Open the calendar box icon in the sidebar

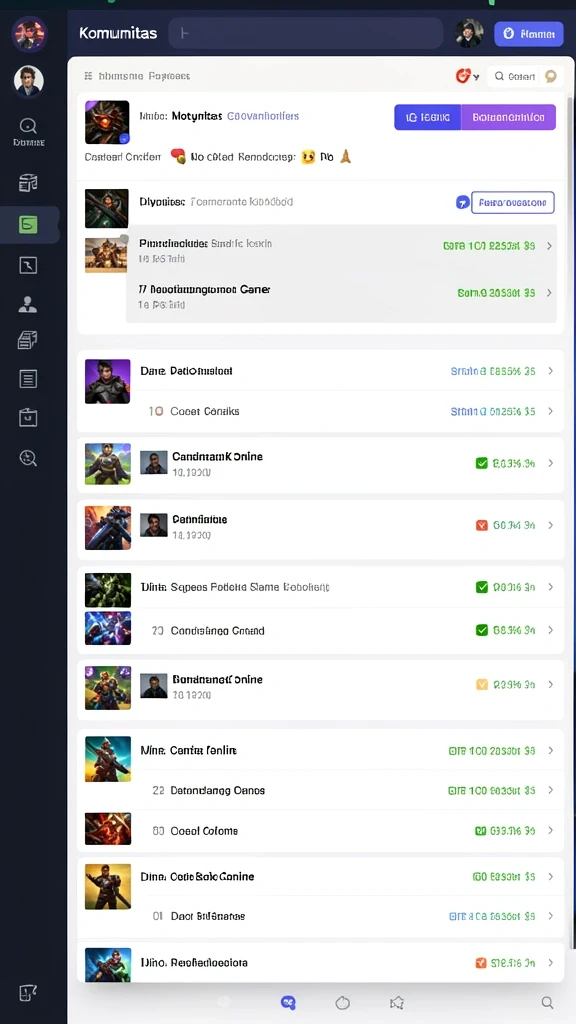[x=28, y=418]
